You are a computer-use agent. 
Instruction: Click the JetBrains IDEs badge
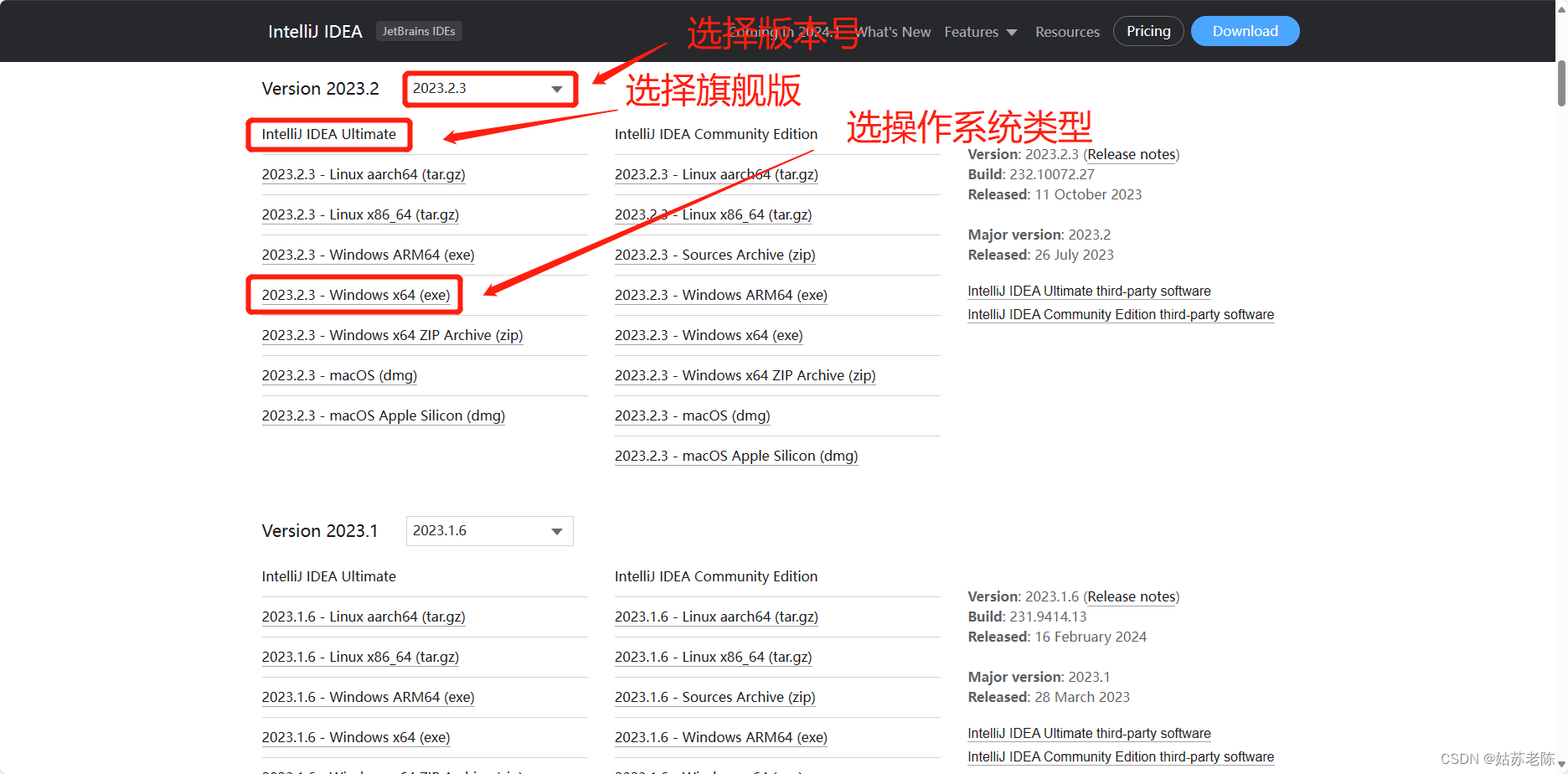click(419, 31)
